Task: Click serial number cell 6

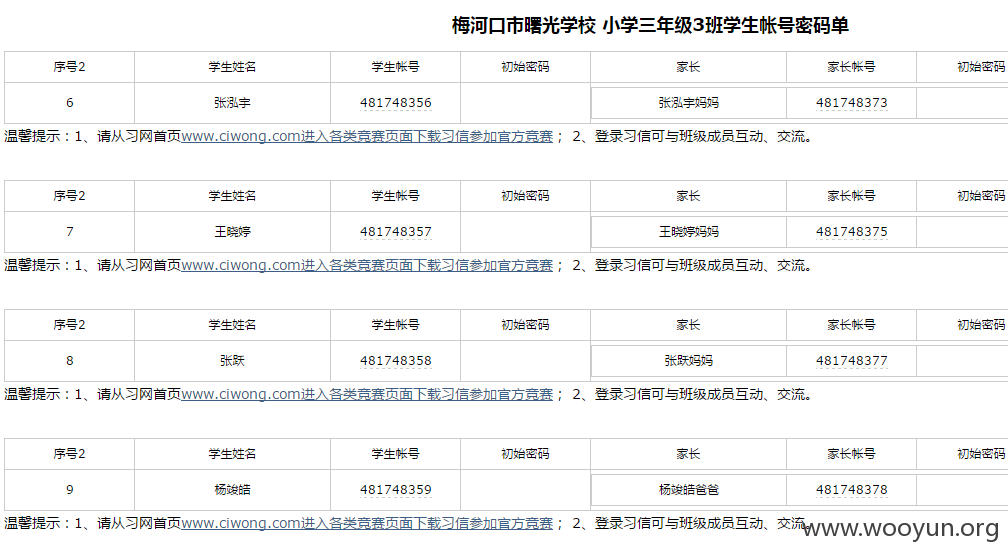Action: tap(69, 103)
